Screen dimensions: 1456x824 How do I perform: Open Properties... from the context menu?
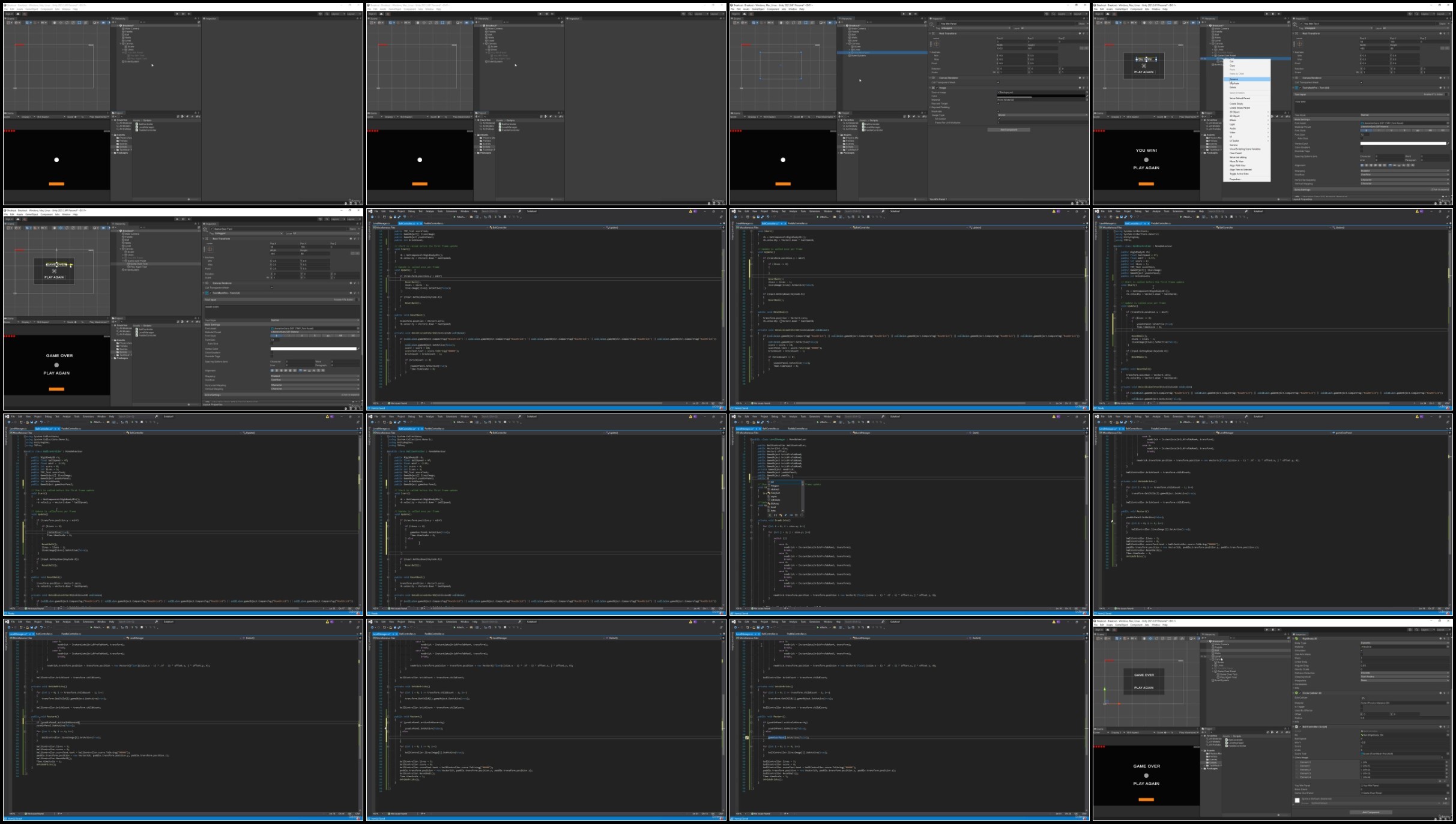pos(1246,179)
